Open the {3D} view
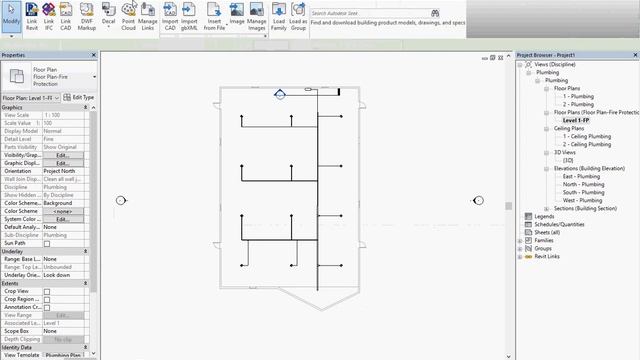Viewport: 640px width, 360px height. tap(568, 160)
